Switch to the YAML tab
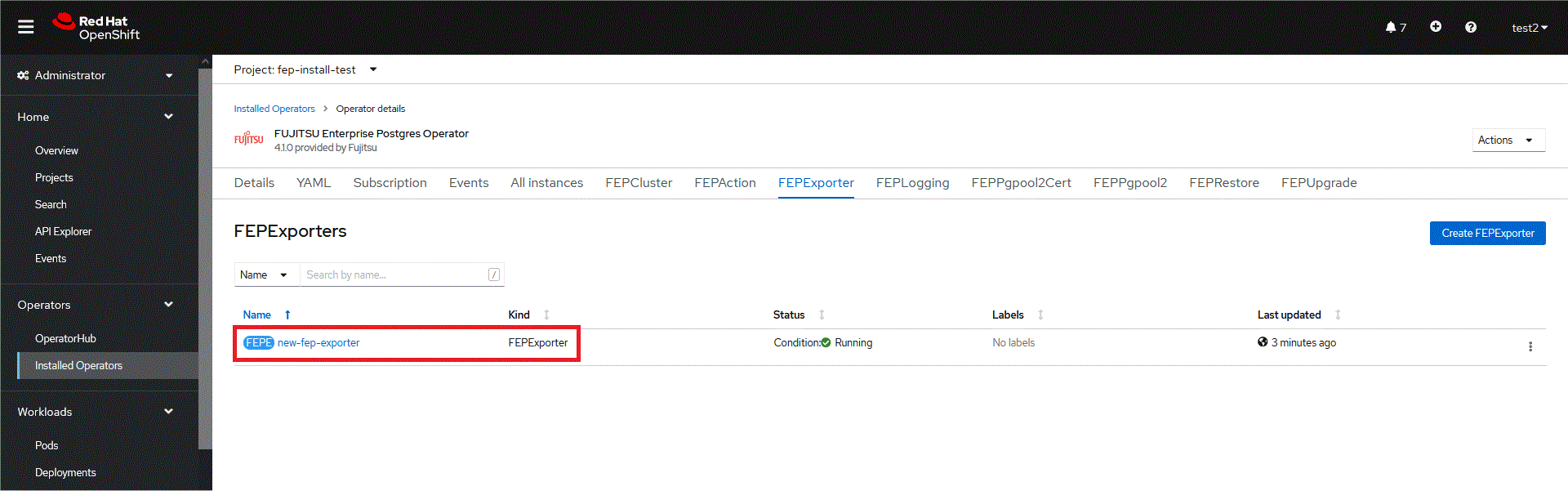This screenshot has height=491, width=1568. pos(314,183)
